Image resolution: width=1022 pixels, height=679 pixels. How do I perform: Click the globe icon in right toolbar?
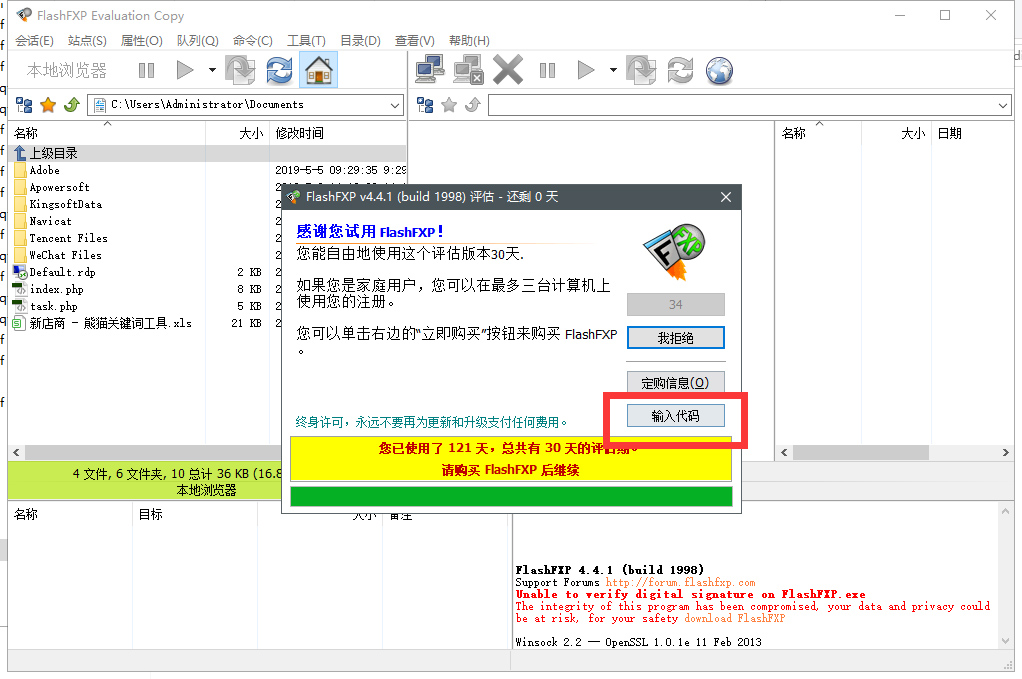[x=719, y=70]
